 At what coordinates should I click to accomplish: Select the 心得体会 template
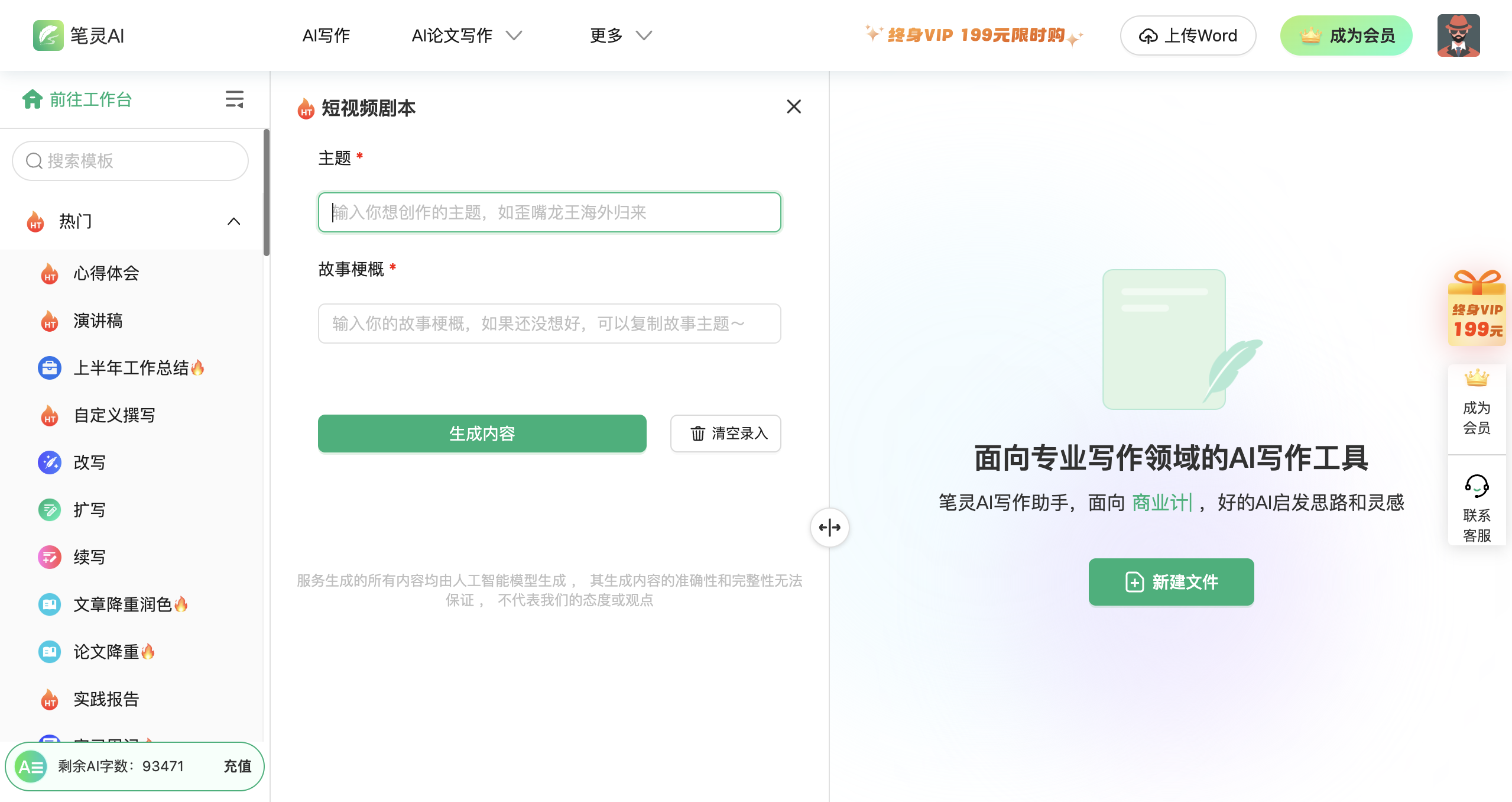(x=106, y=273)
